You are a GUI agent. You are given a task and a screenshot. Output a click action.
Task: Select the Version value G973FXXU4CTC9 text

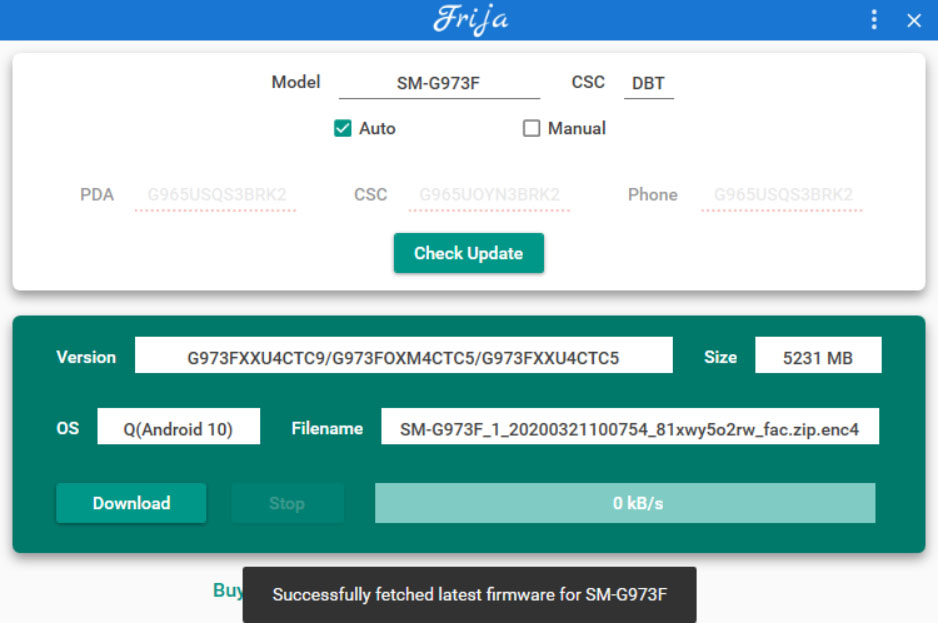coord(404,355)
